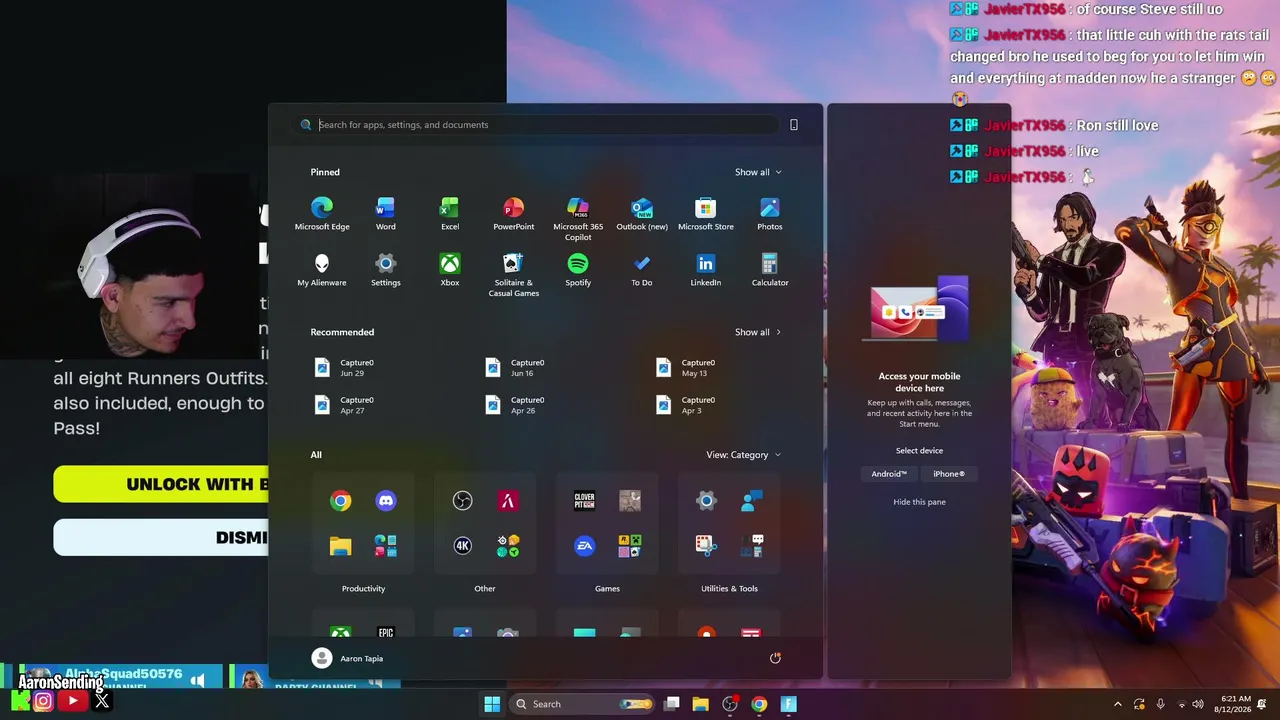Viewport: 1280px width, 720px height.
Task: Click the Windows Start button on taskbar
Action: (x=492, y=704)
